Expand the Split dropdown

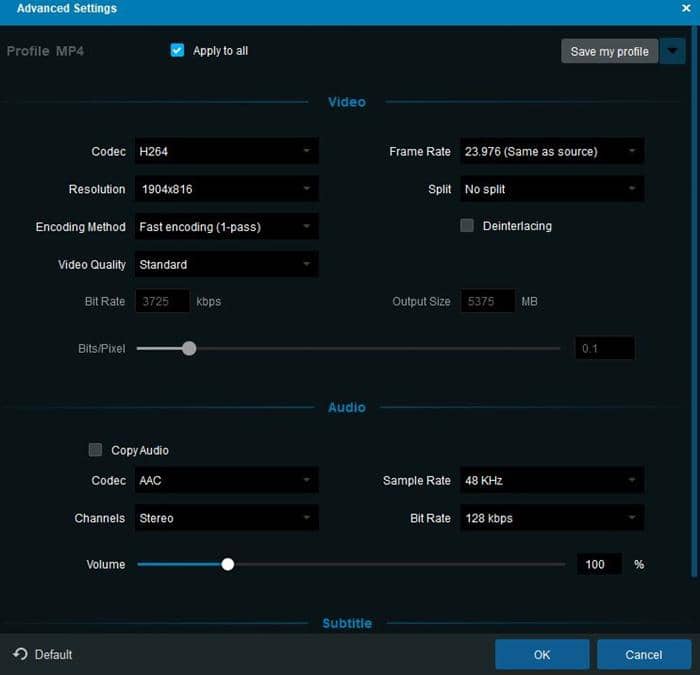tap(551, 189)
